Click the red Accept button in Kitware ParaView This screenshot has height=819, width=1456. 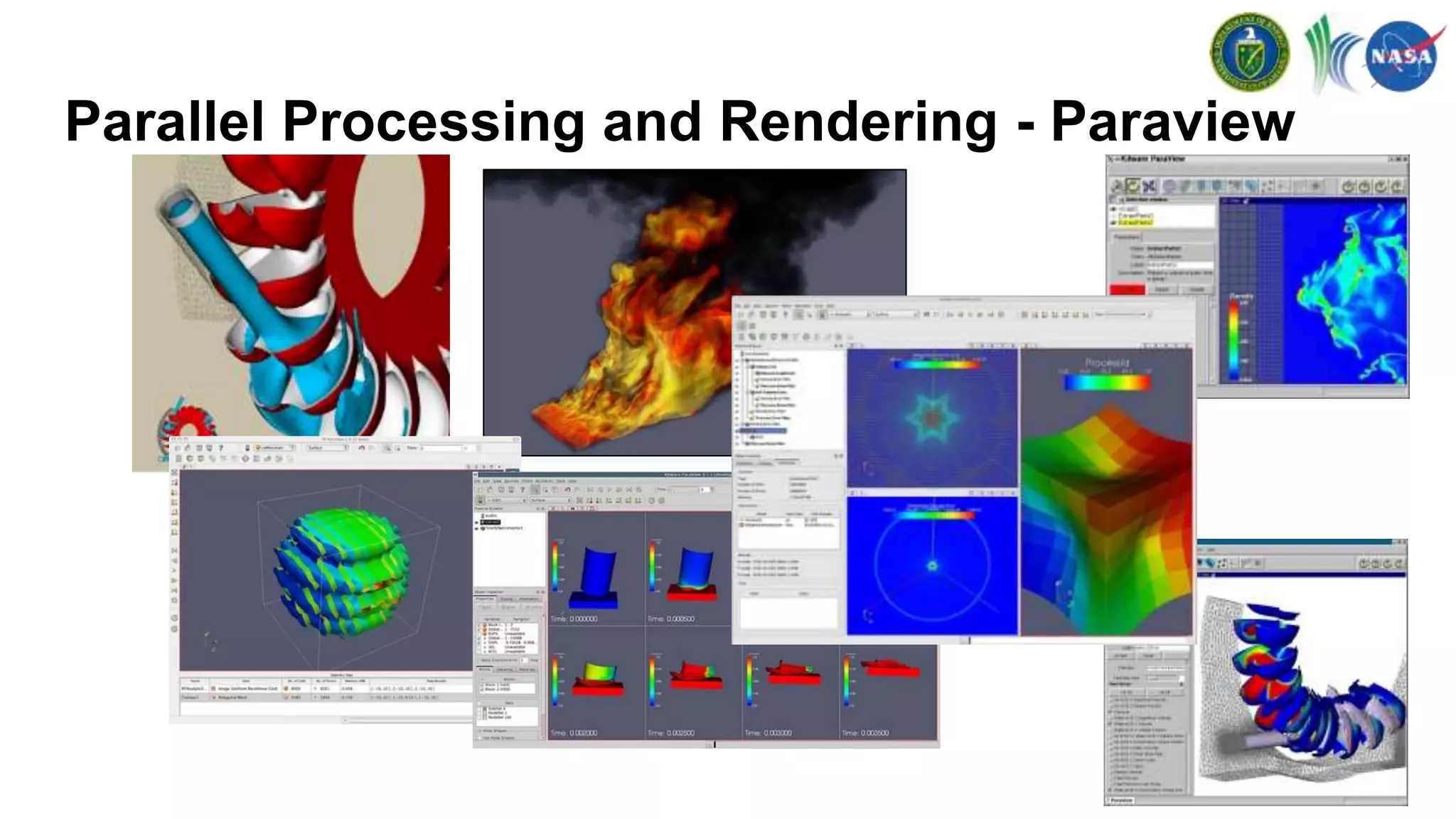pyautogui.click(x=1128, y=290)
